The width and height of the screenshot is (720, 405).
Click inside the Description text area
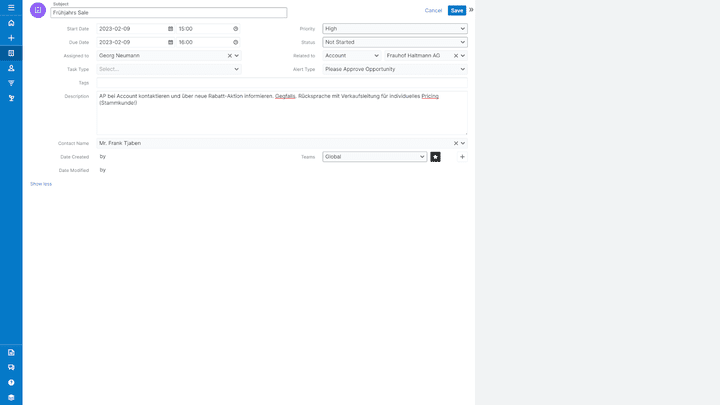pos(282,113)
